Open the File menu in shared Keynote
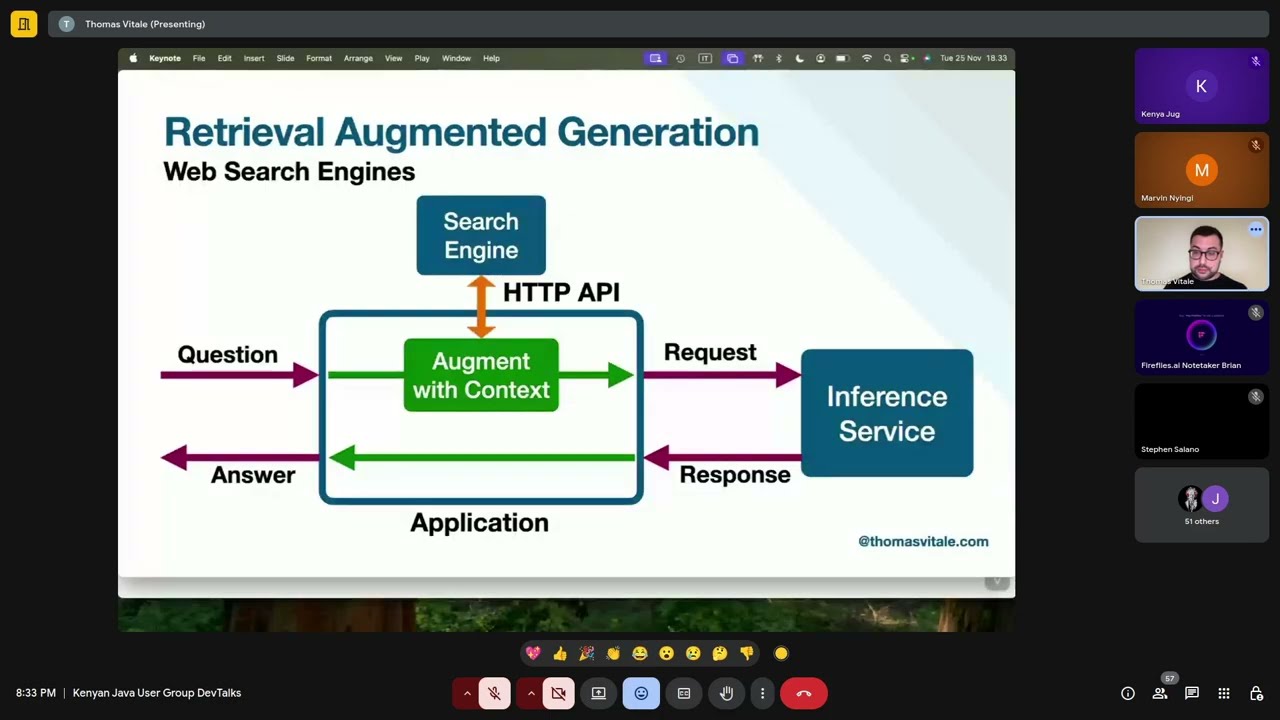1280x720 pixels. point(199,58)
